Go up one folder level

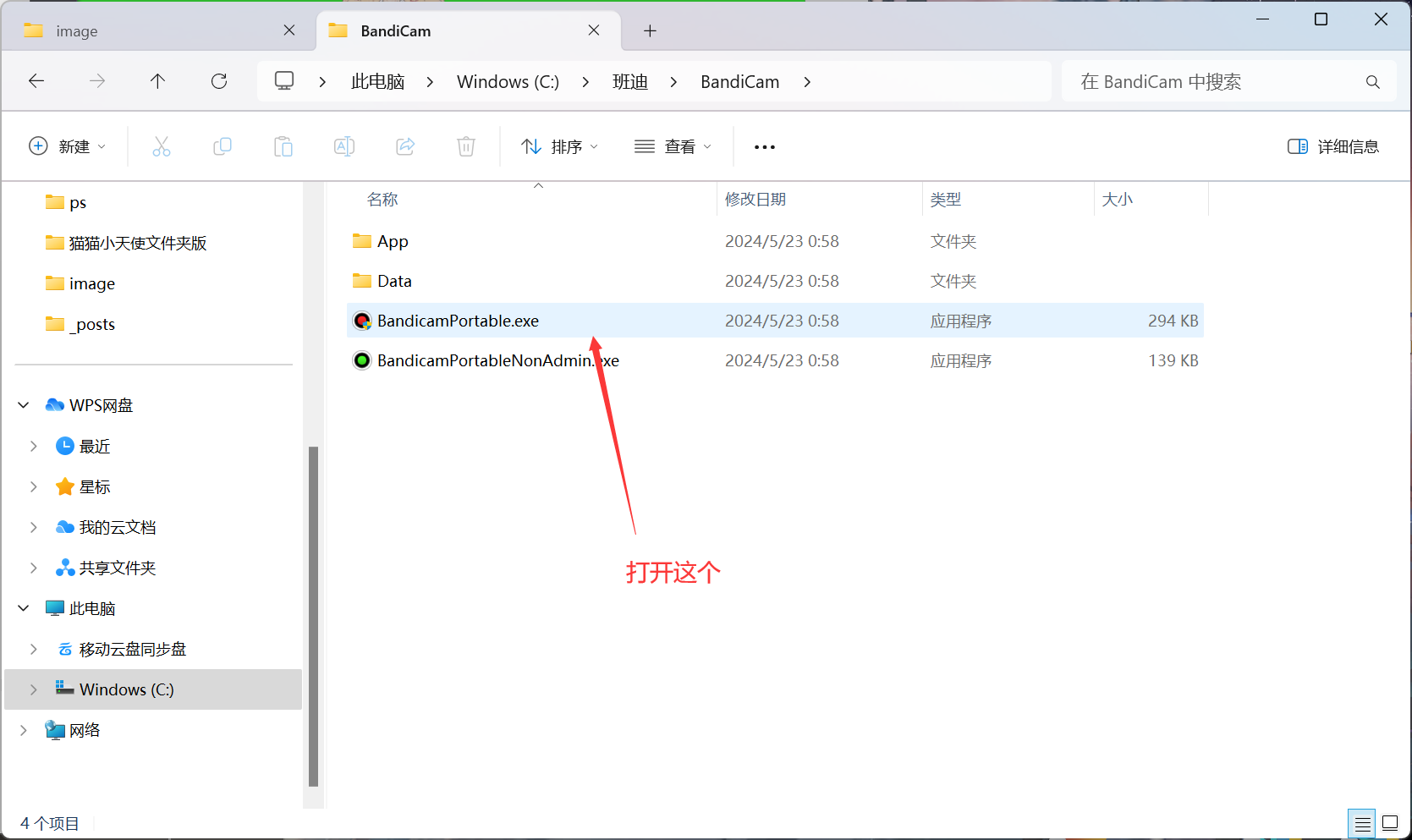click(x=157, y=81)
